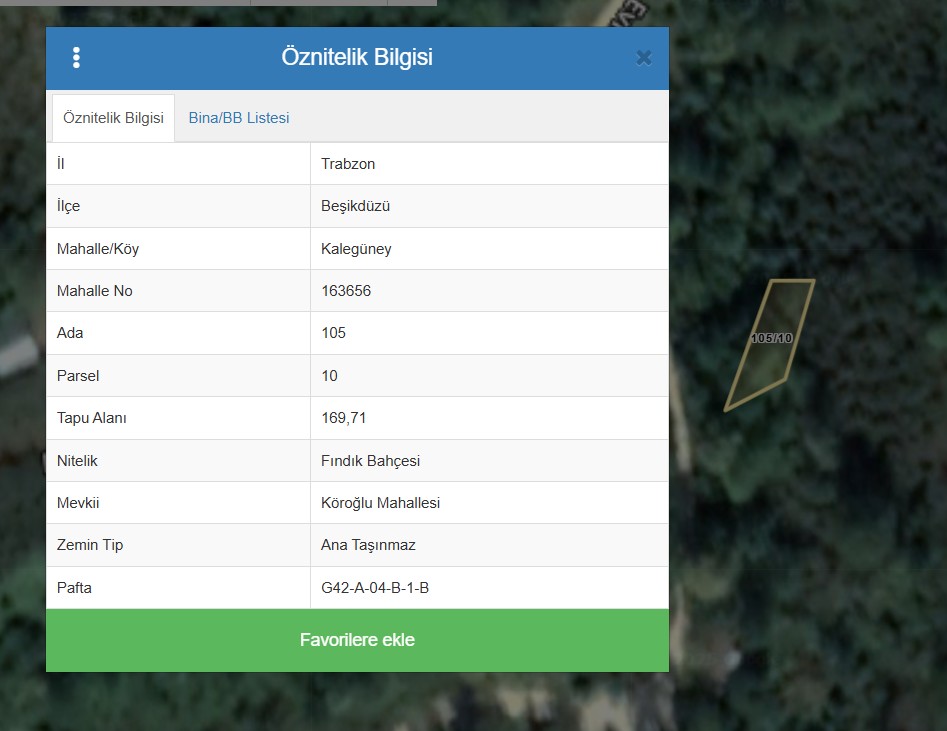Select the Köroğlu Mahallesi Mevkii value

coord(380,503)
